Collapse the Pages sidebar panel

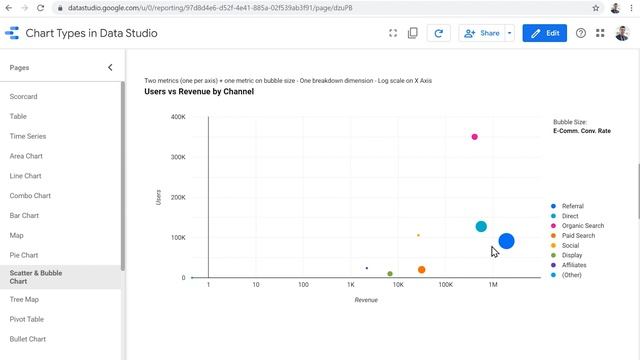(110, 67)
